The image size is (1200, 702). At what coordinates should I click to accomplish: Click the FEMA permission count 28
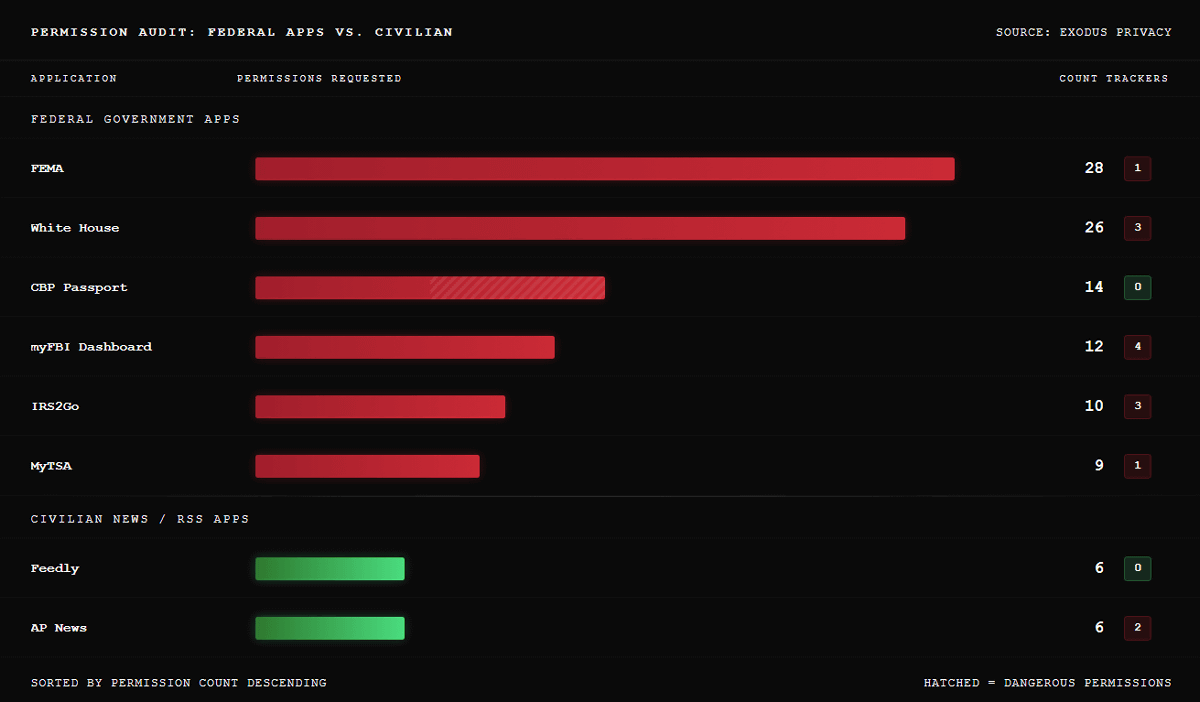[1094, 168]
